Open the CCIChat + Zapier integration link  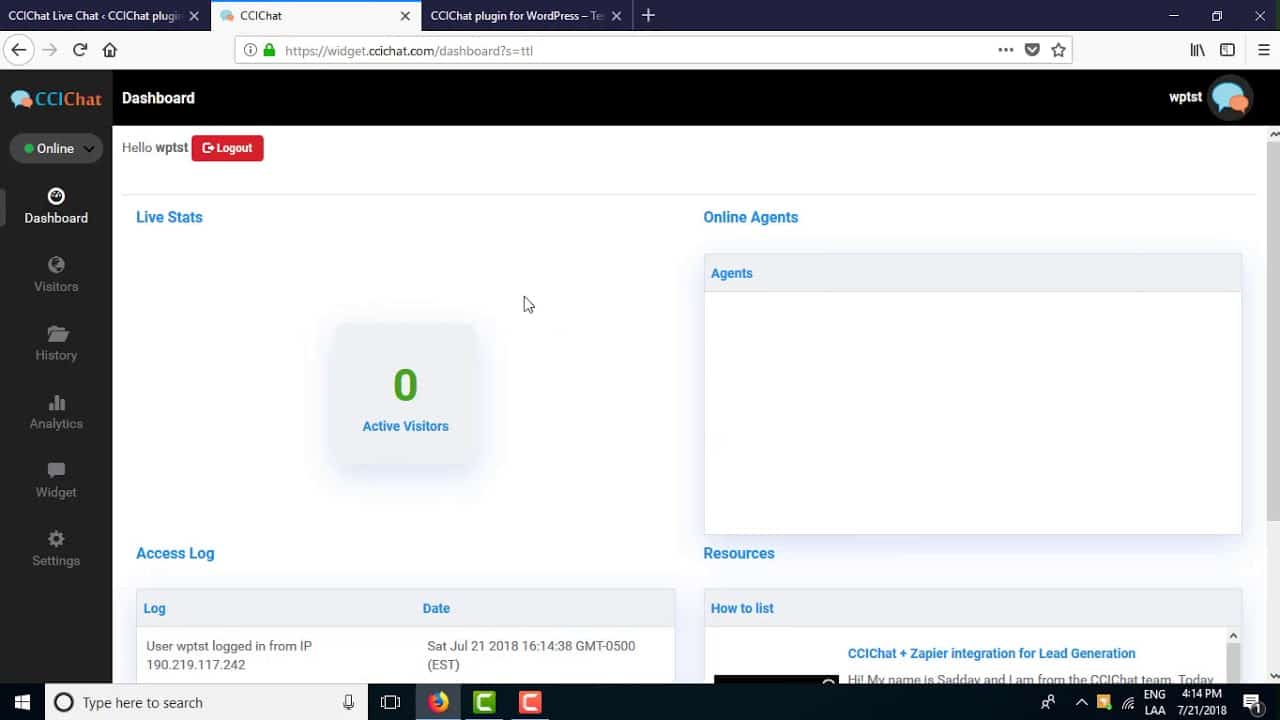(991, 653)
